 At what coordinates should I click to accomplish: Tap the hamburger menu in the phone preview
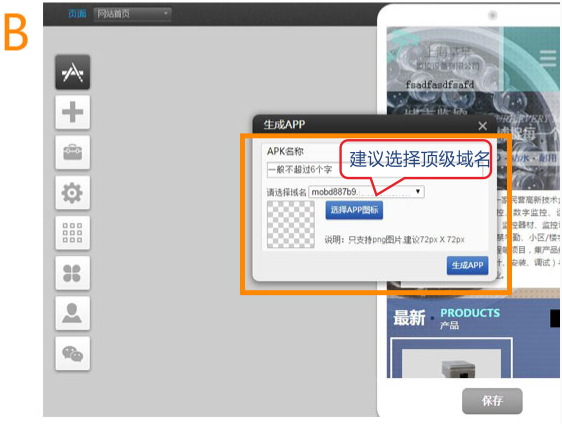pos(548,58)
